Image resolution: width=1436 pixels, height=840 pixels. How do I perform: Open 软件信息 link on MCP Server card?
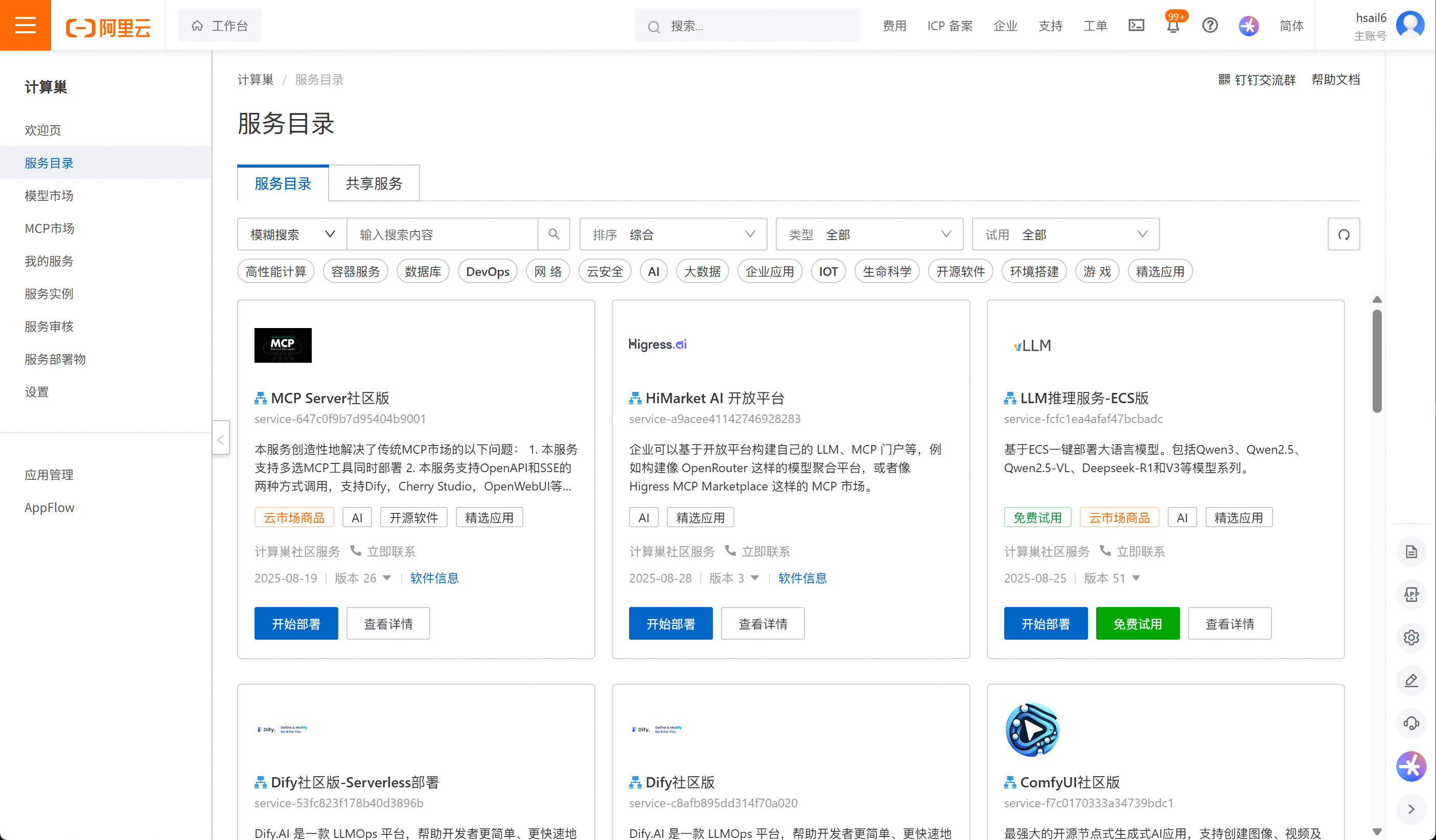pyautogui.click(x=434, y=578)
